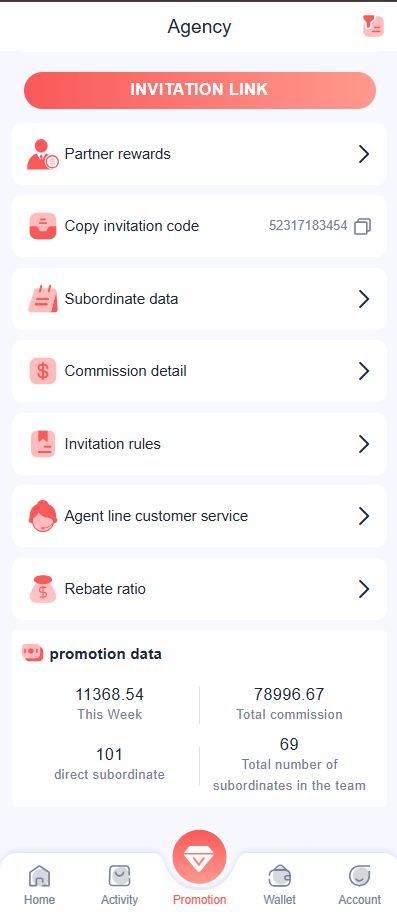This screenshot has width=397, height=912.
Task: Click the Agent line customer service headset icon
Action: (x=43, y=516)
